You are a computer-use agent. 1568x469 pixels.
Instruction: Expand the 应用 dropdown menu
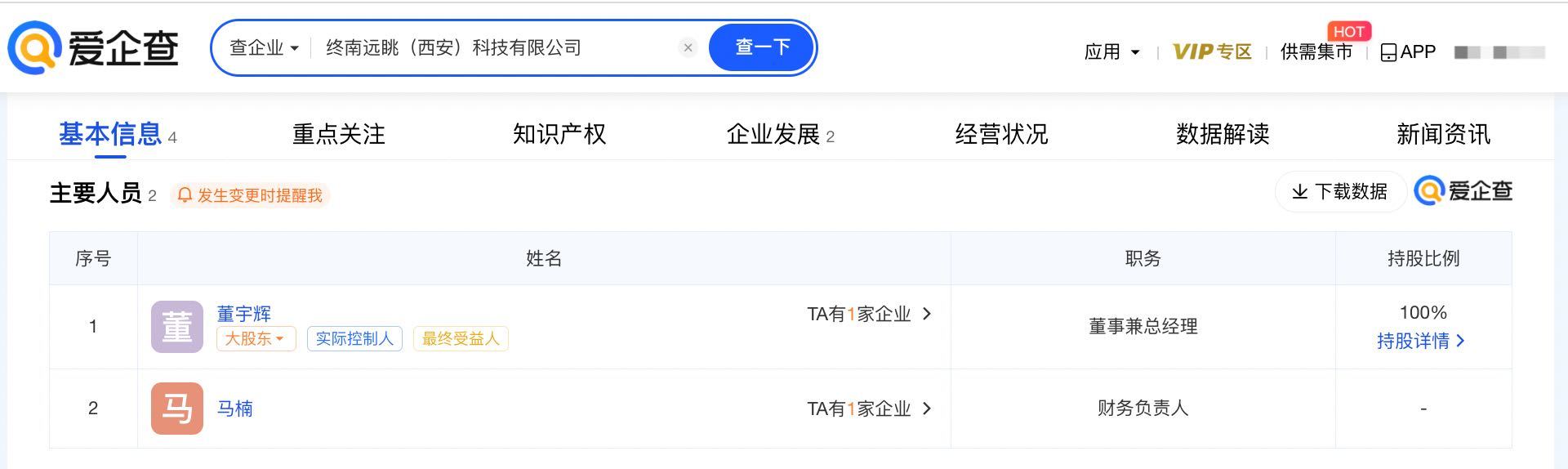(1111, 51)
